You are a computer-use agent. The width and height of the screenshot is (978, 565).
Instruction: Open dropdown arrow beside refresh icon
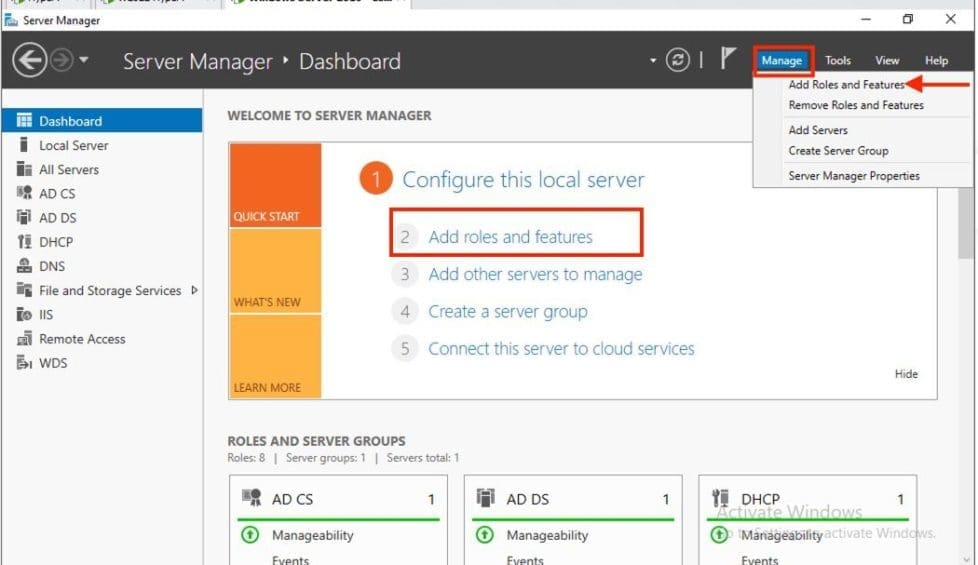pos(654,61)
